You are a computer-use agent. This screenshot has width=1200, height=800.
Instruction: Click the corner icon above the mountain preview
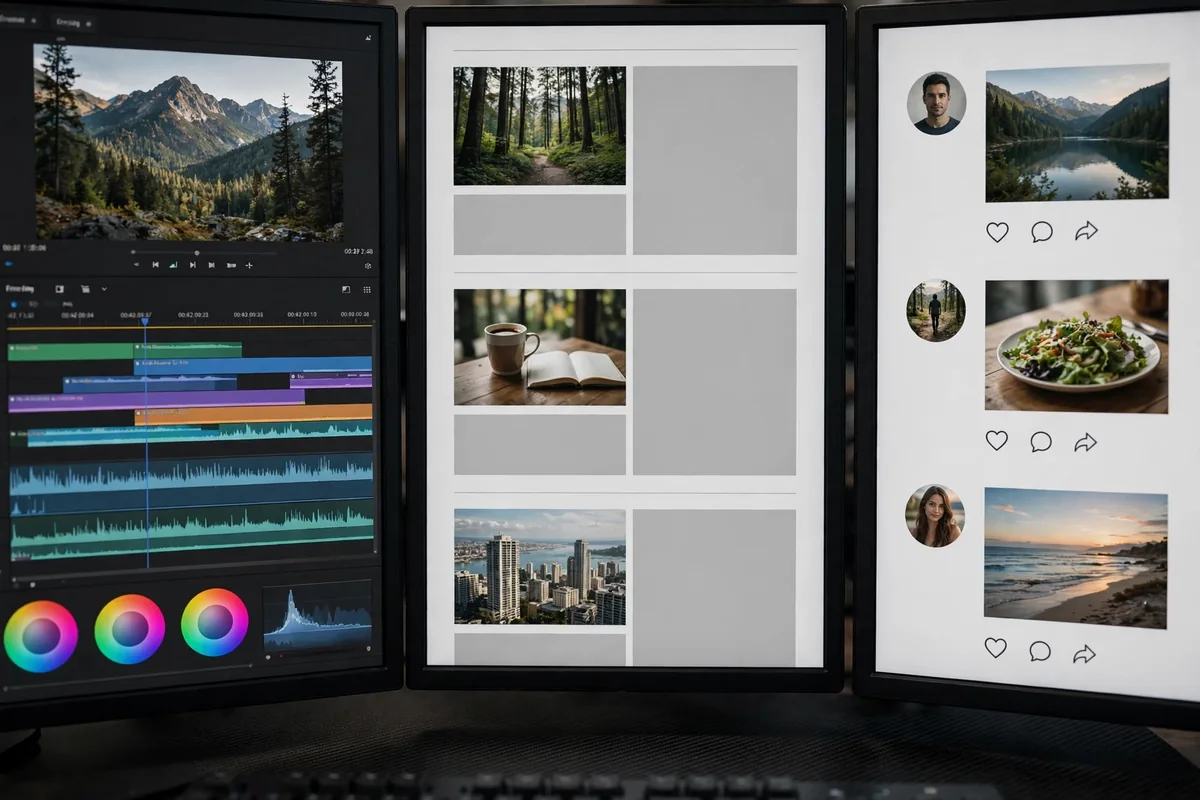tap(368, 37)
